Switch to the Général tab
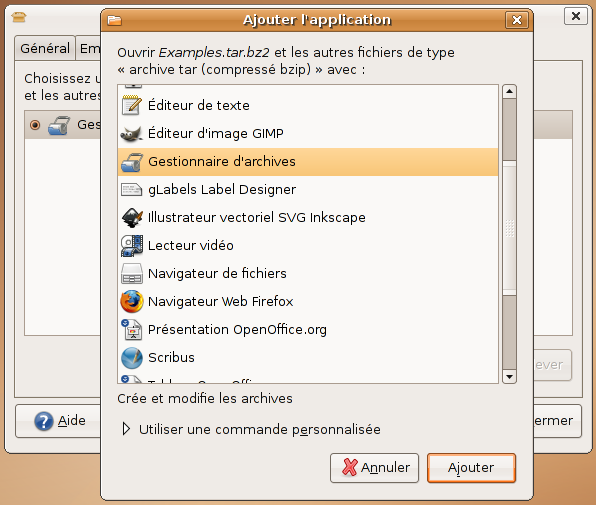 point(45,48)
